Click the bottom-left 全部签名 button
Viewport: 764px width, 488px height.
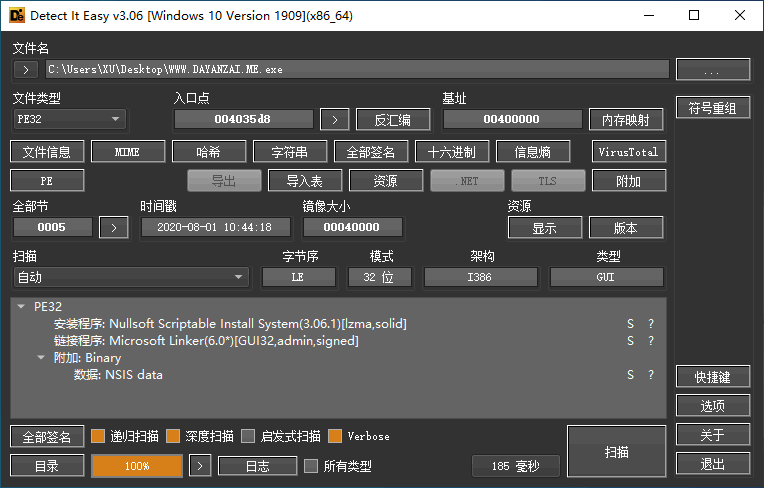[x=47, y=437]
